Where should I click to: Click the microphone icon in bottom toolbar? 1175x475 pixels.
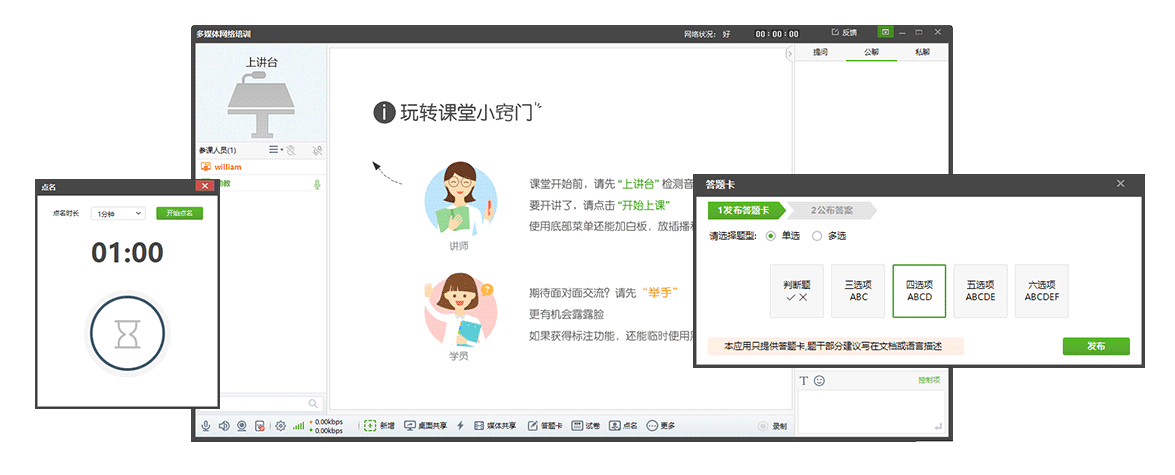(206, 426)
